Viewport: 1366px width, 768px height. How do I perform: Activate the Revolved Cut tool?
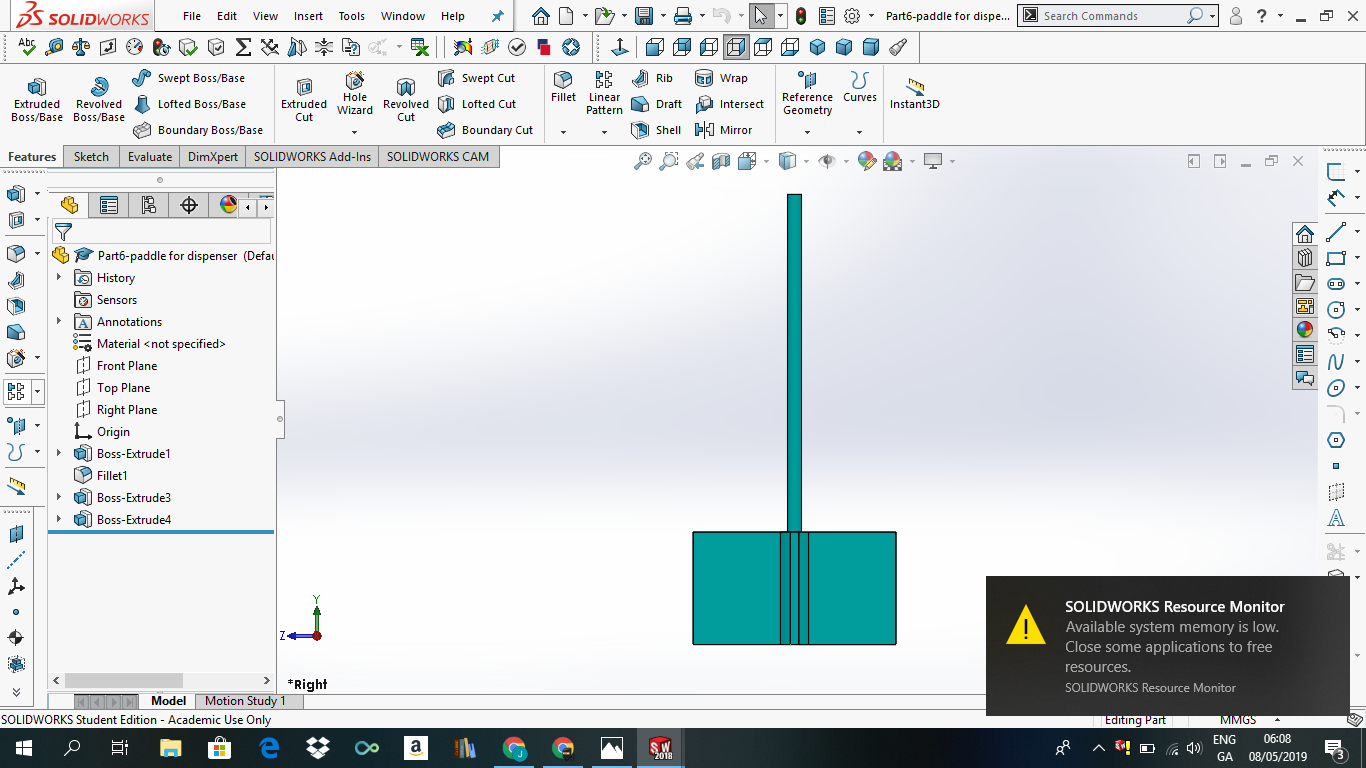[x=406, y=101]
